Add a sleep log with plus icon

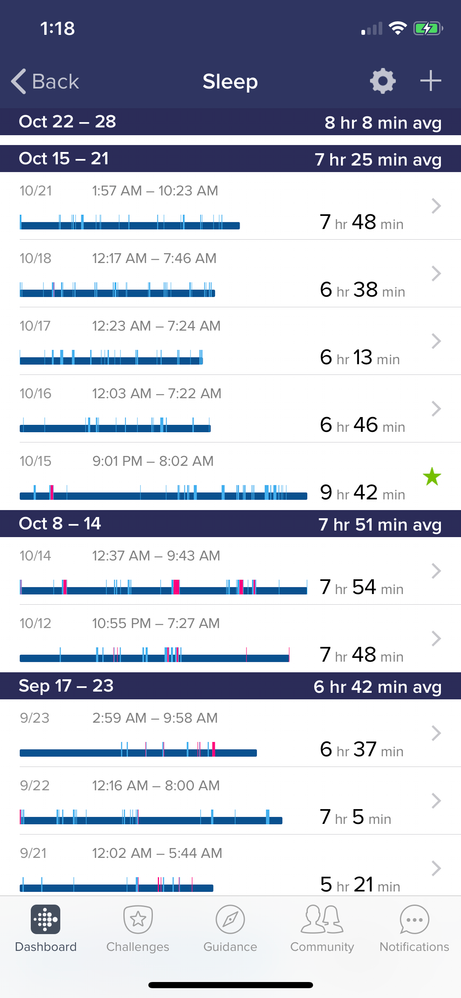pos(431,81)
